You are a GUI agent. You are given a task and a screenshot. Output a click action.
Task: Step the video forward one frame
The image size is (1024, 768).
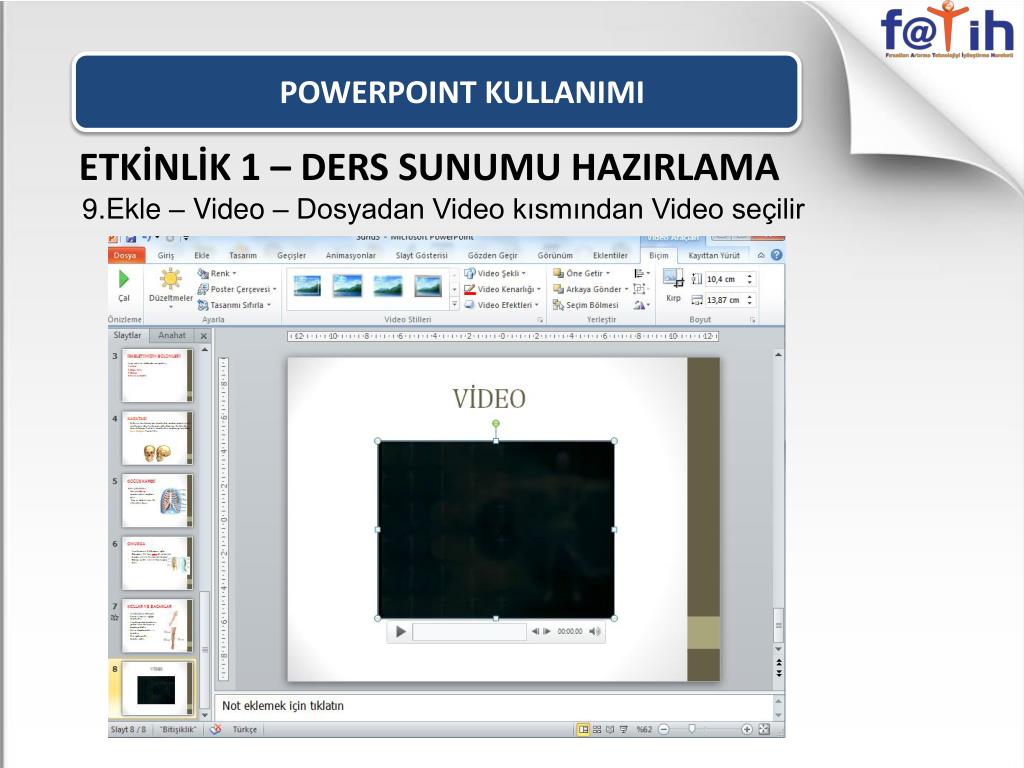(x=547, y=632)
